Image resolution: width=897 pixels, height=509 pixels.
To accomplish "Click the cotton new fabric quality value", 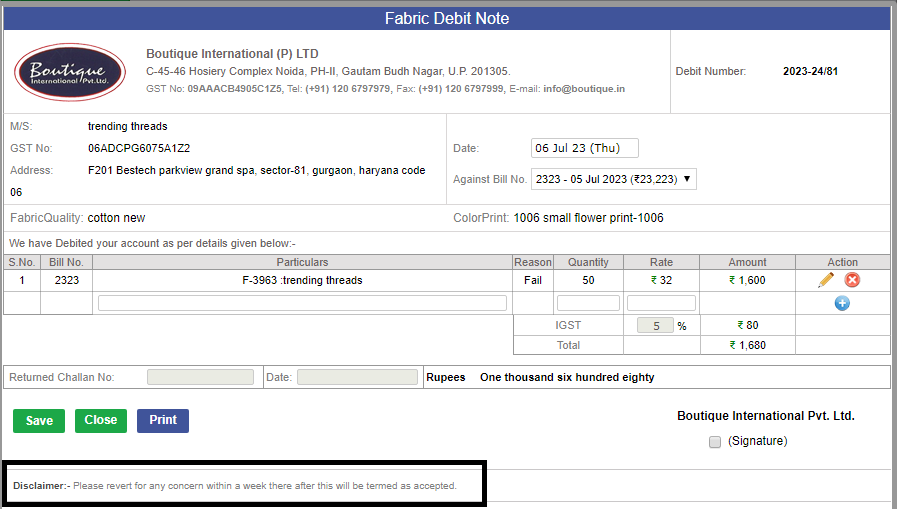I will tap(116, 218).
